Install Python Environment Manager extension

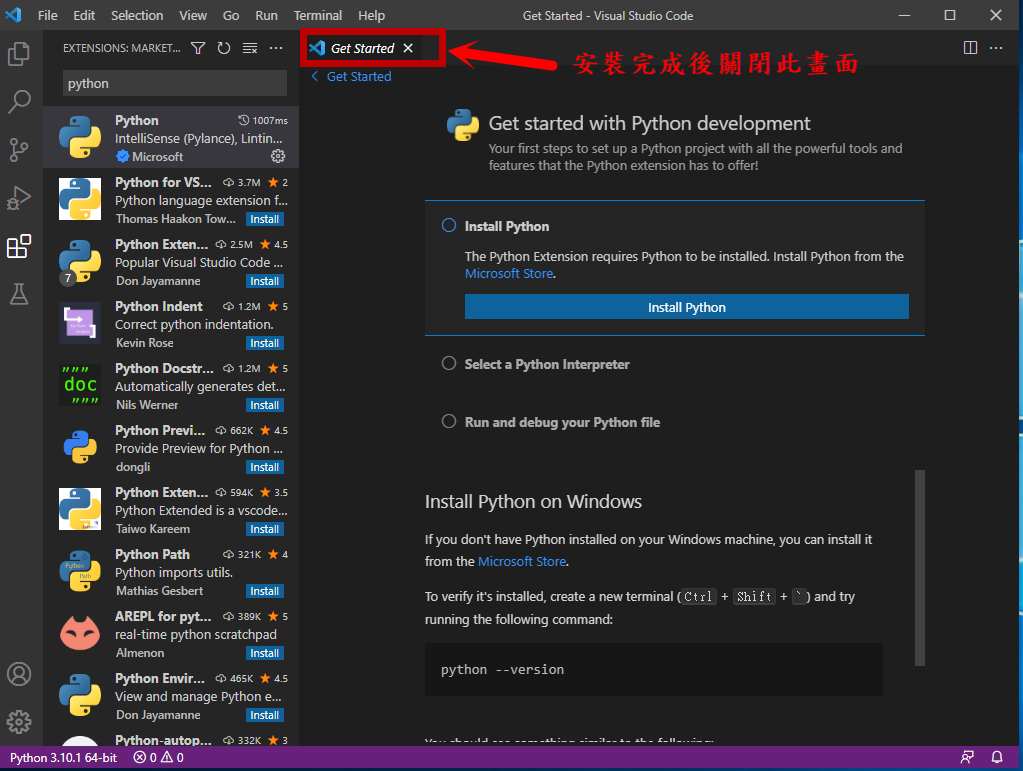pyautogui.click(x=264, y=715)
